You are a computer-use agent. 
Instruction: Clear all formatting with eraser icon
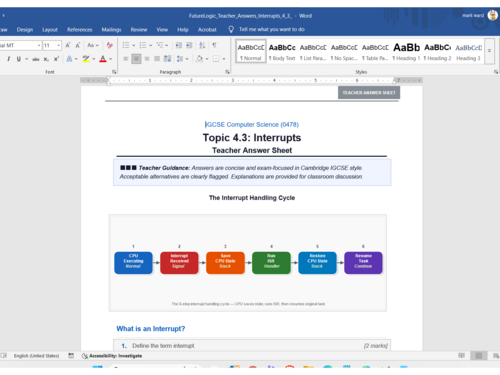(109, 45)
